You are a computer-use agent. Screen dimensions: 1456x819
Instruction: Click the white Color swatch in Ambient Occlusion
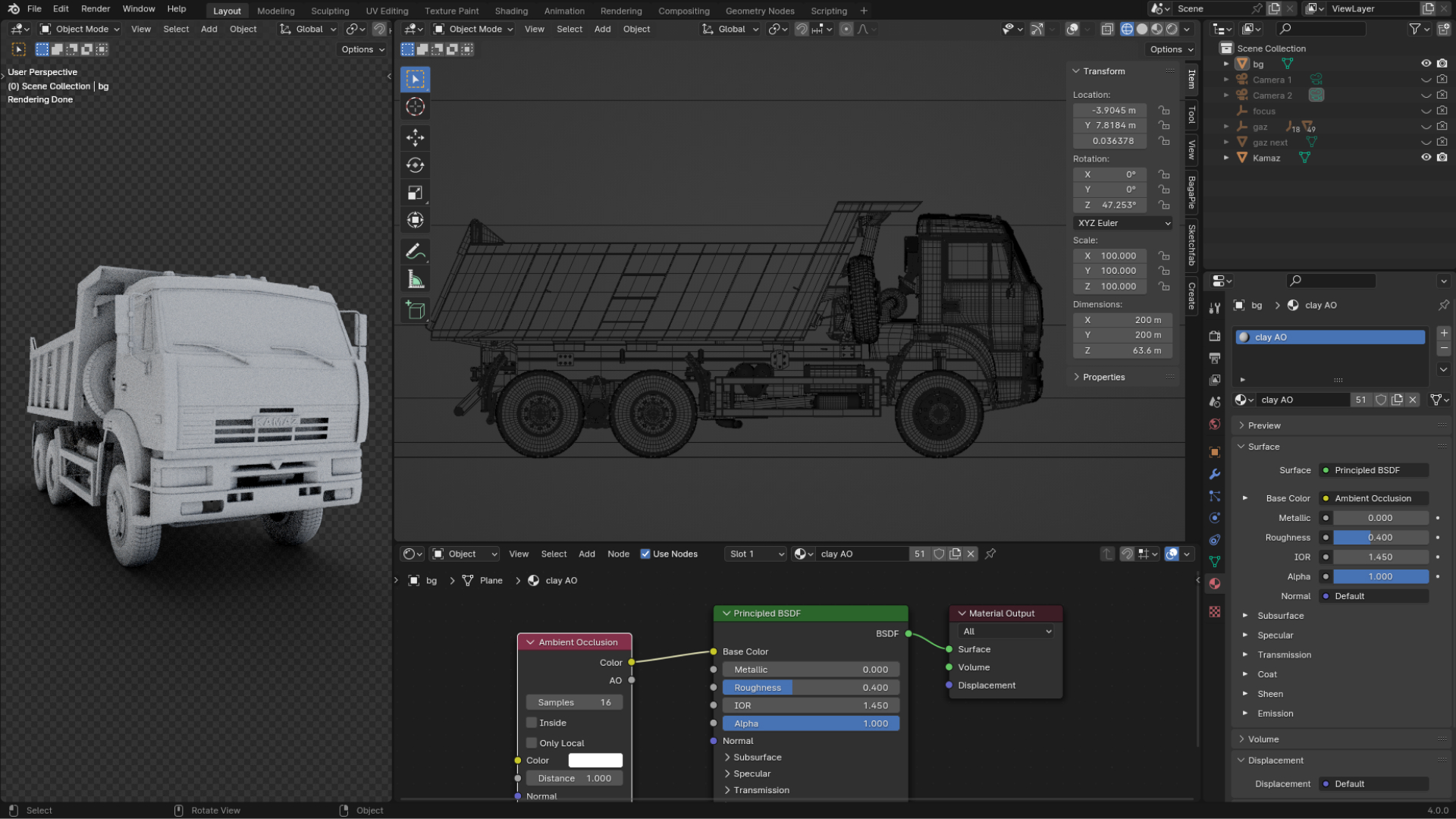tap(595, 761)
